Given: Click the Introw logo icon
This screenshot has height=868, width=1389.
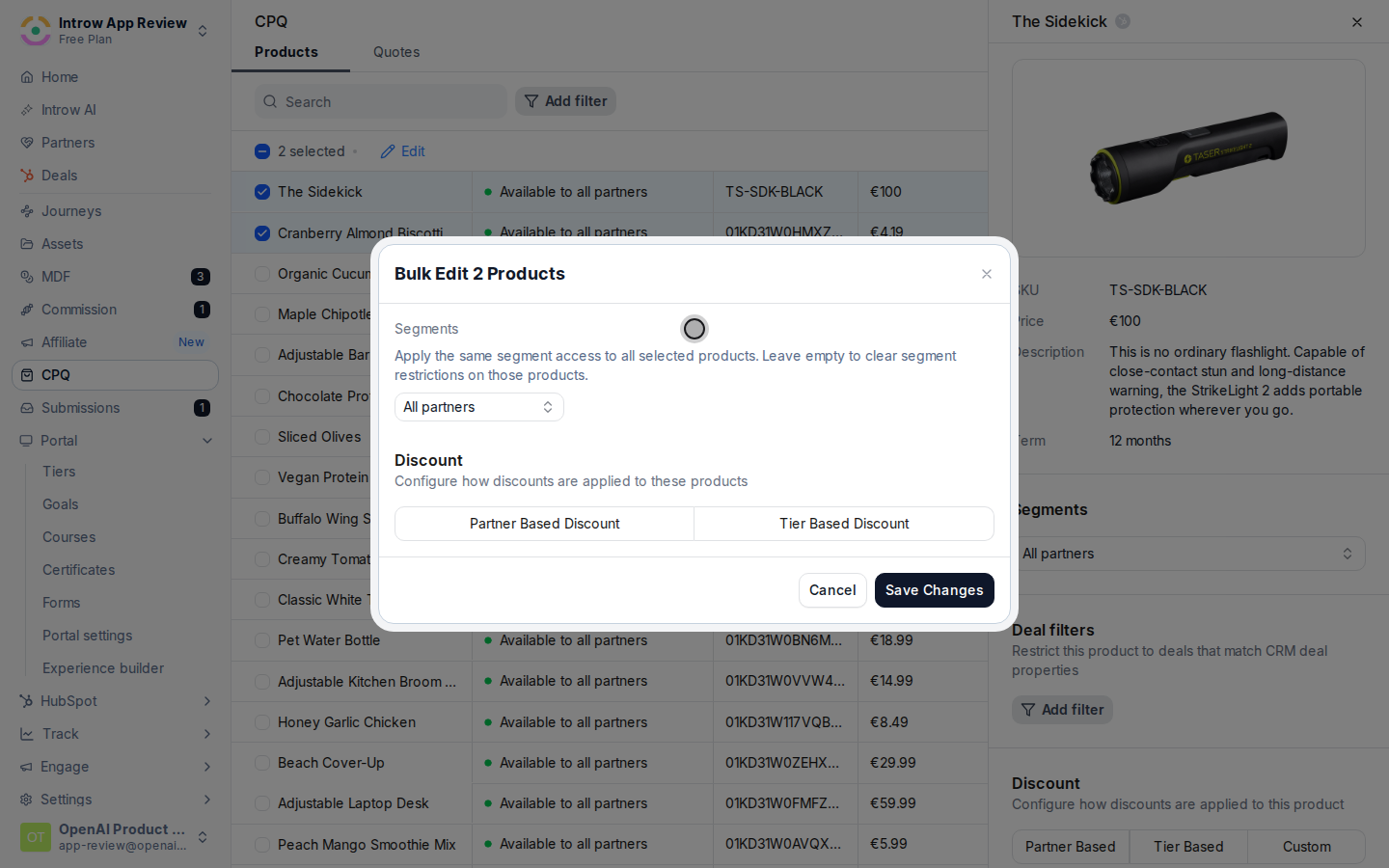Looking at the screenshot, I should tap(36, 31).
